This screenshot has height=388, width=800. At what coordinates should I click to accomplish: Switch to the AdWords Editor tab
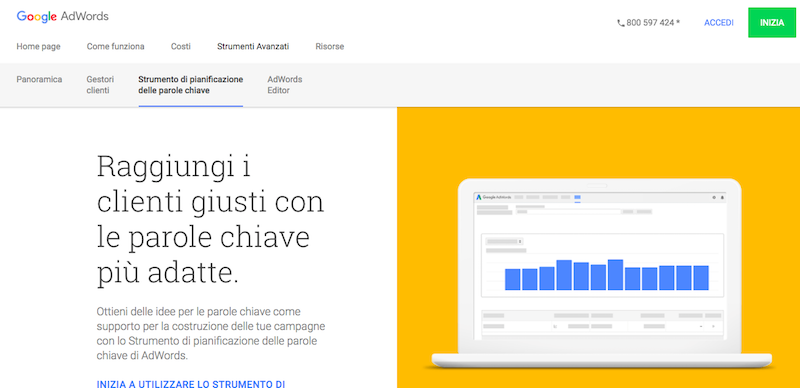pos(285,85)
